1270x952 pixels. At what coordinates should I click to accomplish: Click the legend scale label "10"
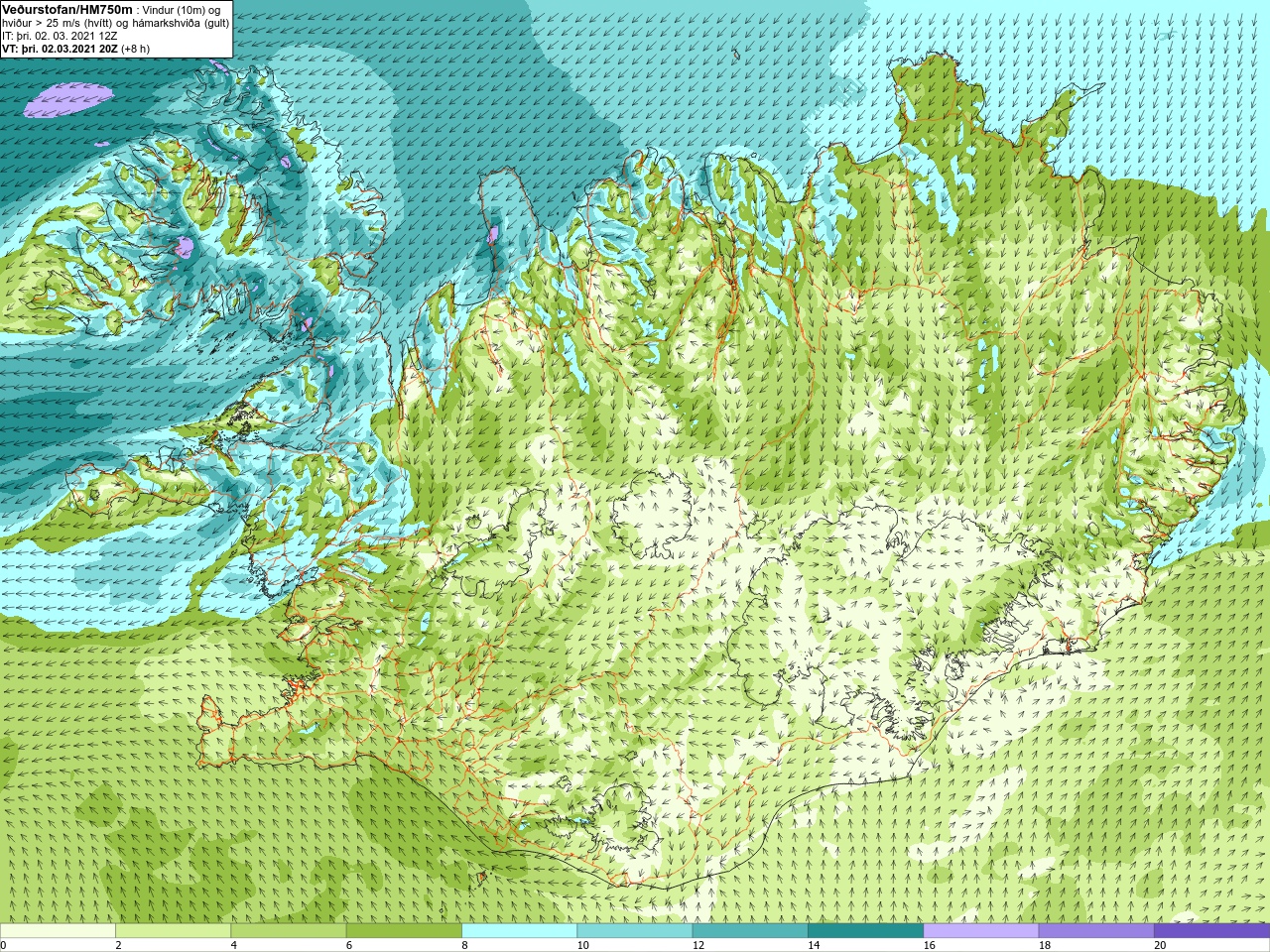pyautogui.click(x=582, y=945)
